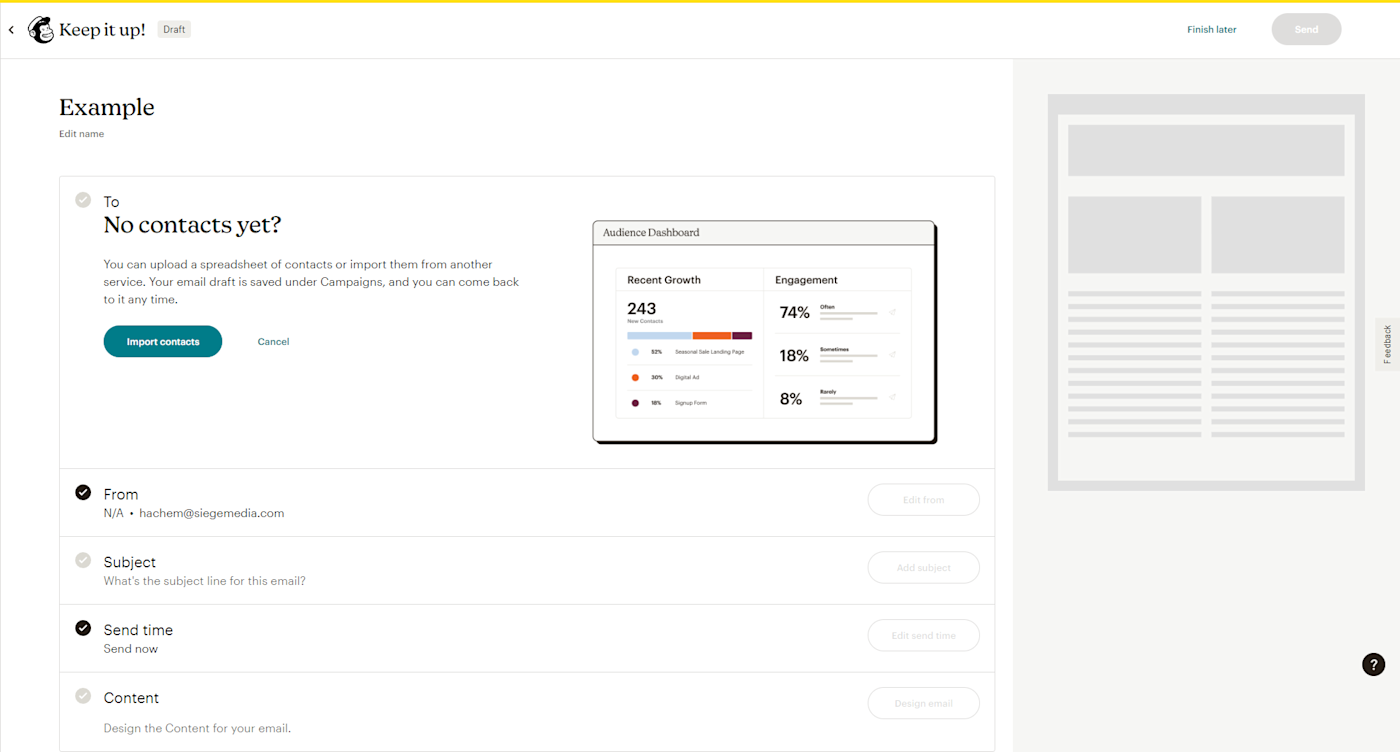Click the Content section status checkmark
Image resolution: width=1400 pixels, height=752 pixels.
tap(83, 696)
